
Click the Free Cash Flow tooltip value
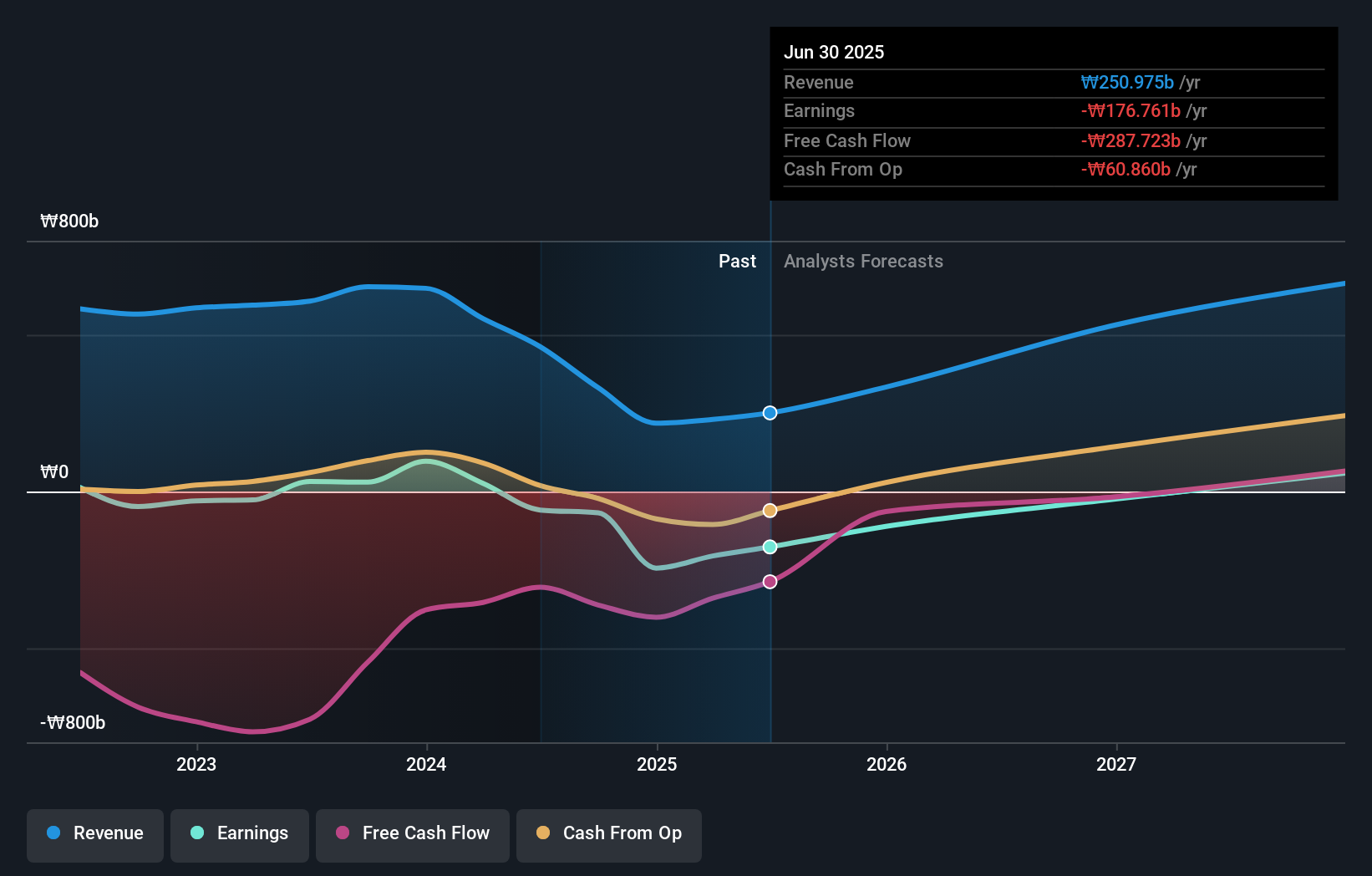[1131, 140]
